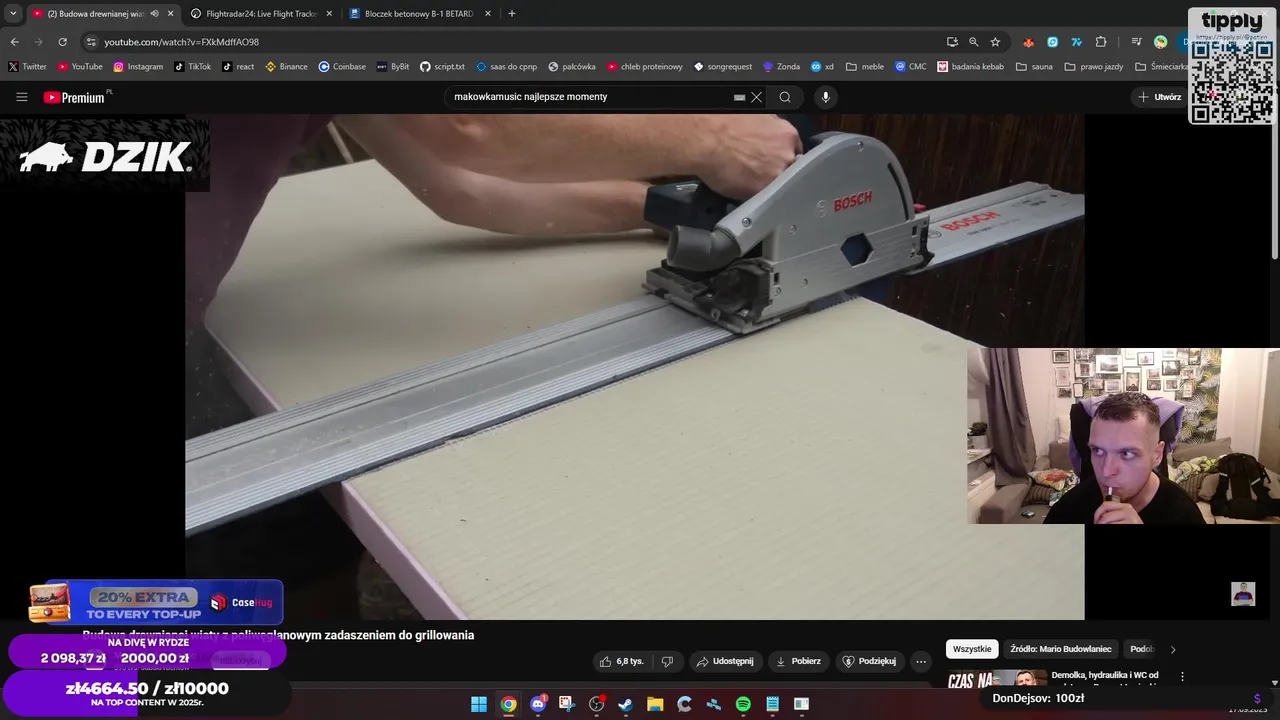Click the channel avatar watermark on video
The height and width of the screenshot is (720, 1280).
[x=1243, y=594]
